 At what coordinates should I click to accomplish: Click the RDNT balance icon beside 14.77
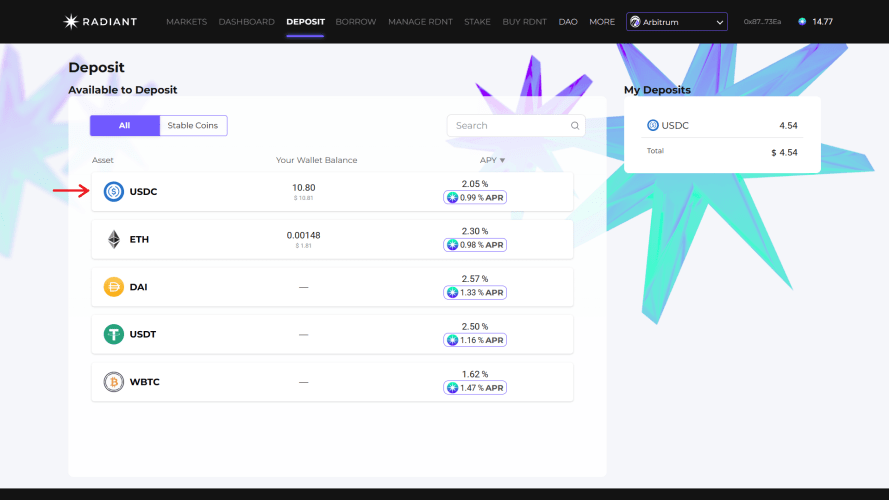pos(802,22)
